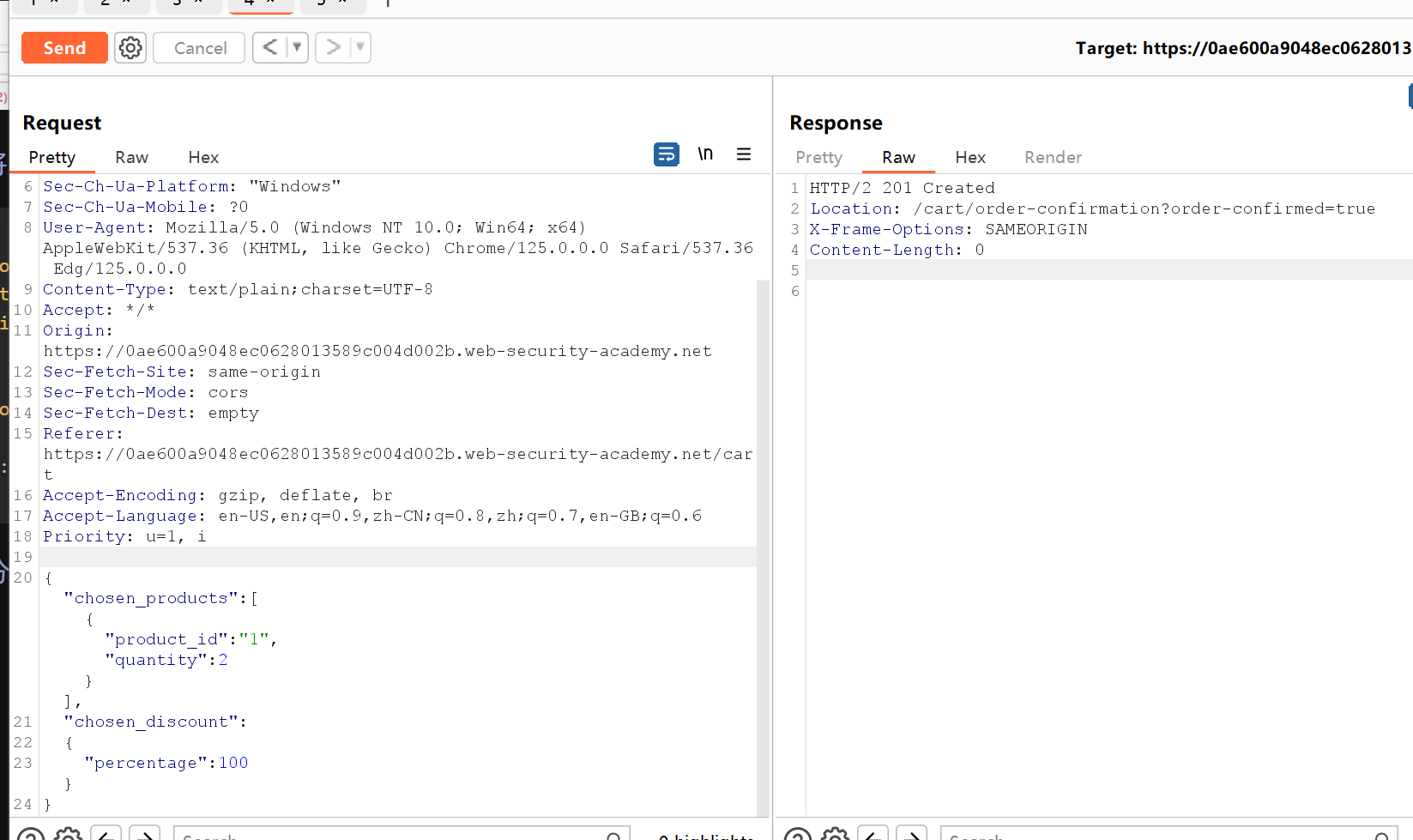Click the Referer header name

pos(79,433)
